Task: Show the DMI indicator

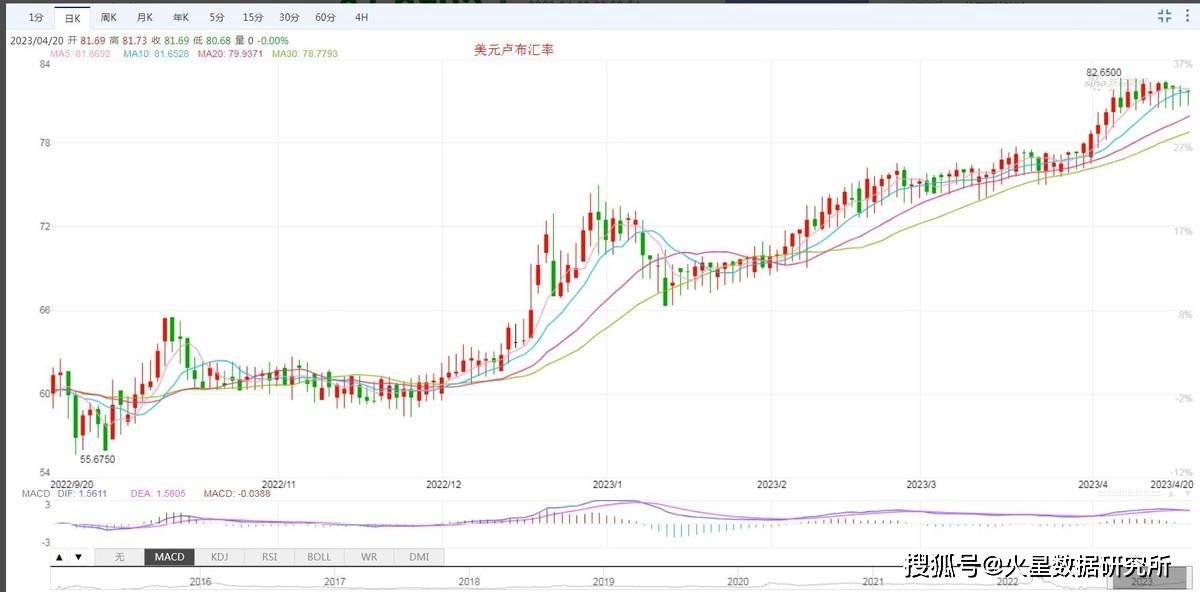Action: (x=419, y=557)
